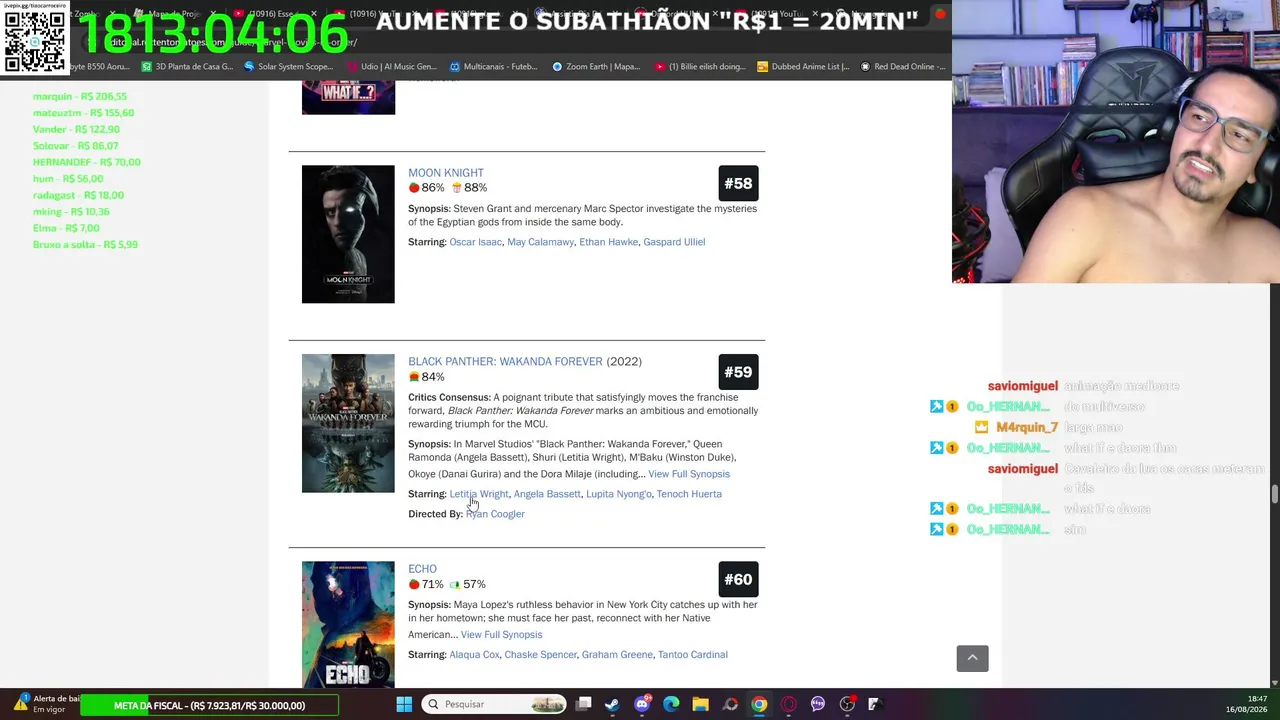Open Discord from the taskbar
Viewport: 1280px width, 720px height.
point(642,704)
